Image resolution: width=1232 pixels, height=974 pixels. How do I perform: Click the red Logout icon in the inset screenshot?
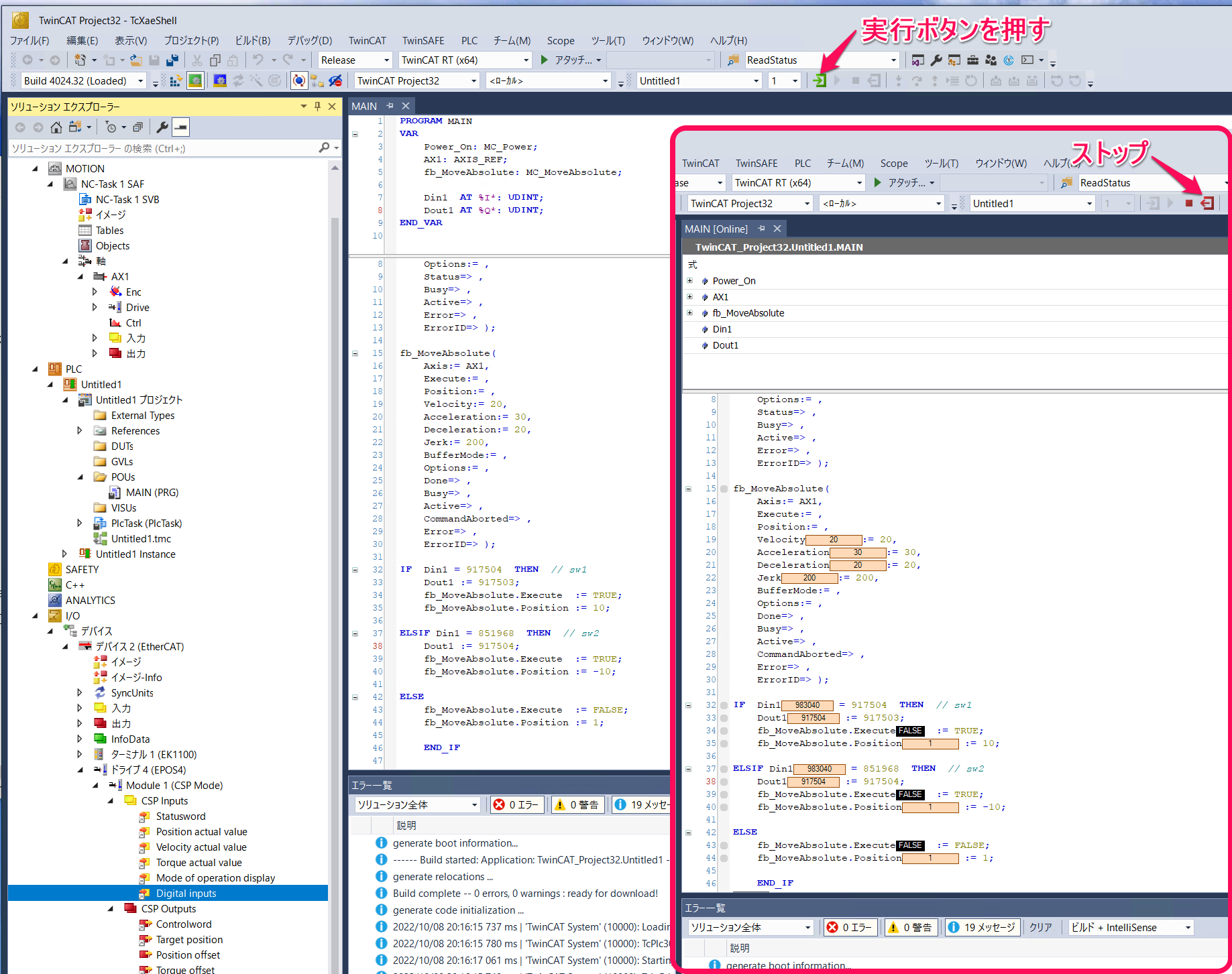click(x=1207, y=204)
